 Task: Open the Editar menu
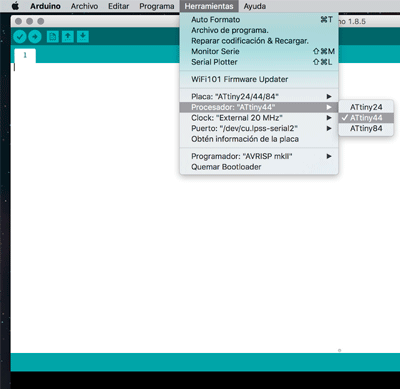click(118, 6)
